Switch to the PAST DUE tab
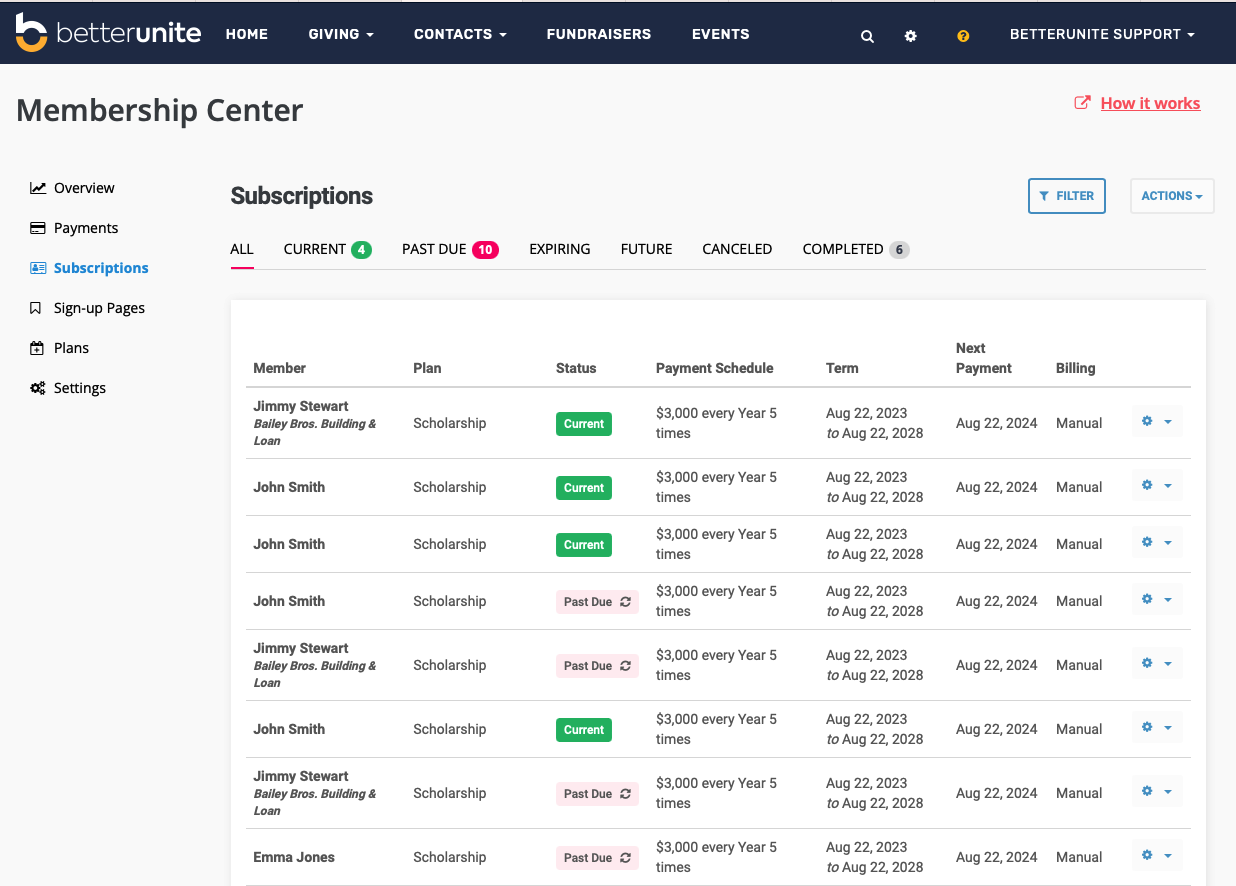 tap(434, 248)
